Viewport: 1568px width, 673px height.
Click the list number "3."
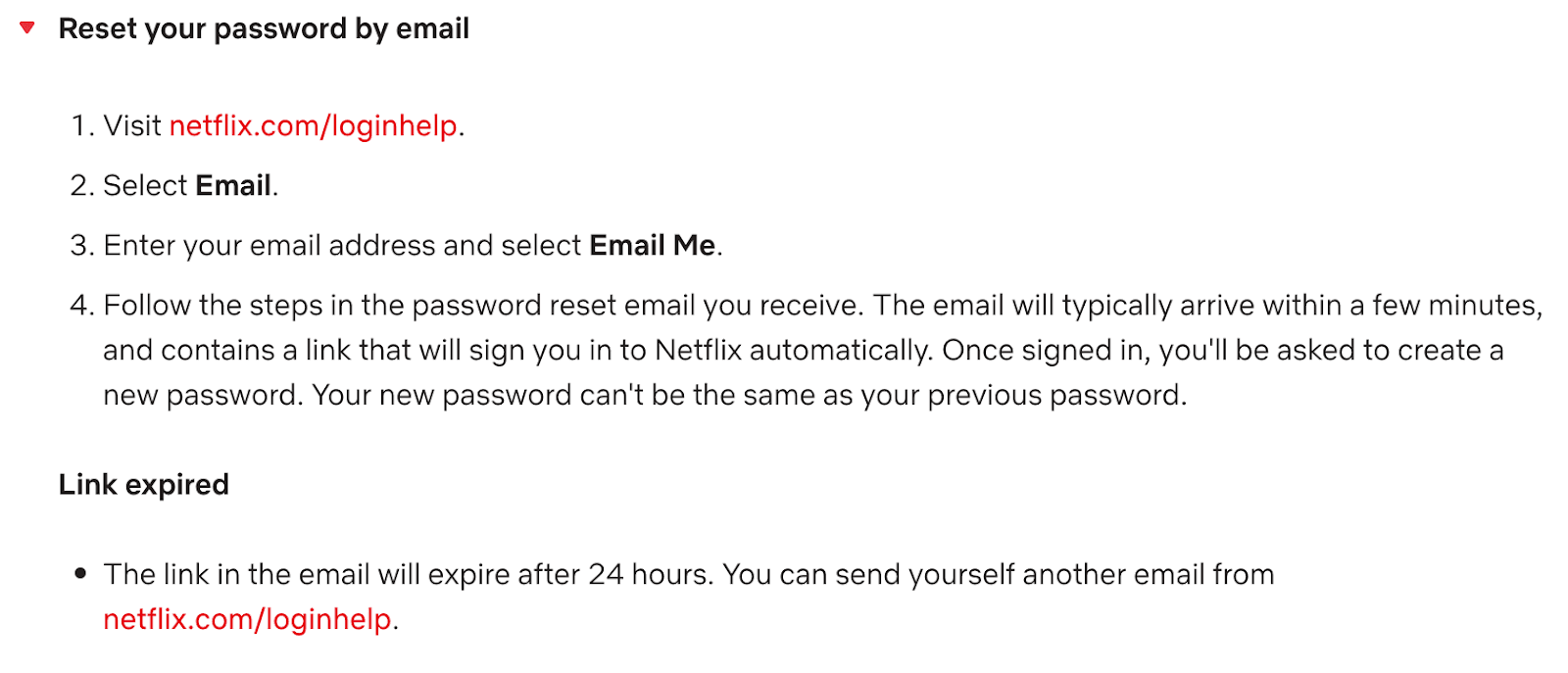80,245
